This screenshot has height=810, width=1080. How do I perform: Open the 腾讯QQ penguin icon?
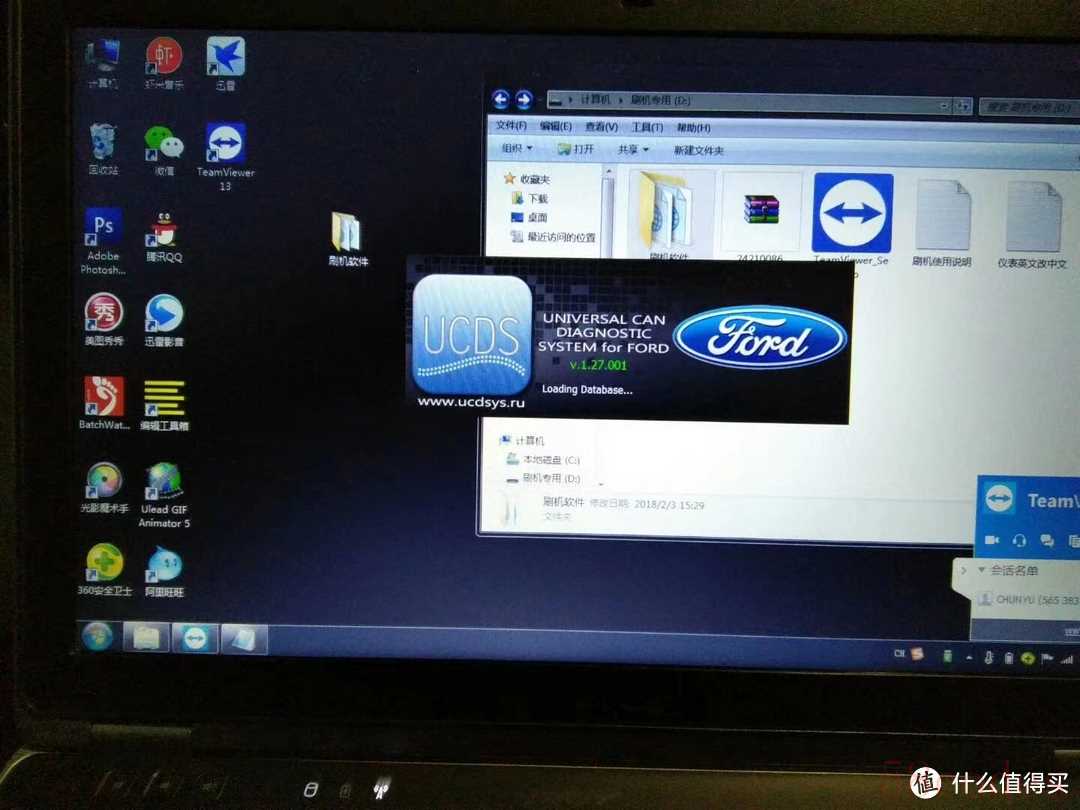(164, 237)
